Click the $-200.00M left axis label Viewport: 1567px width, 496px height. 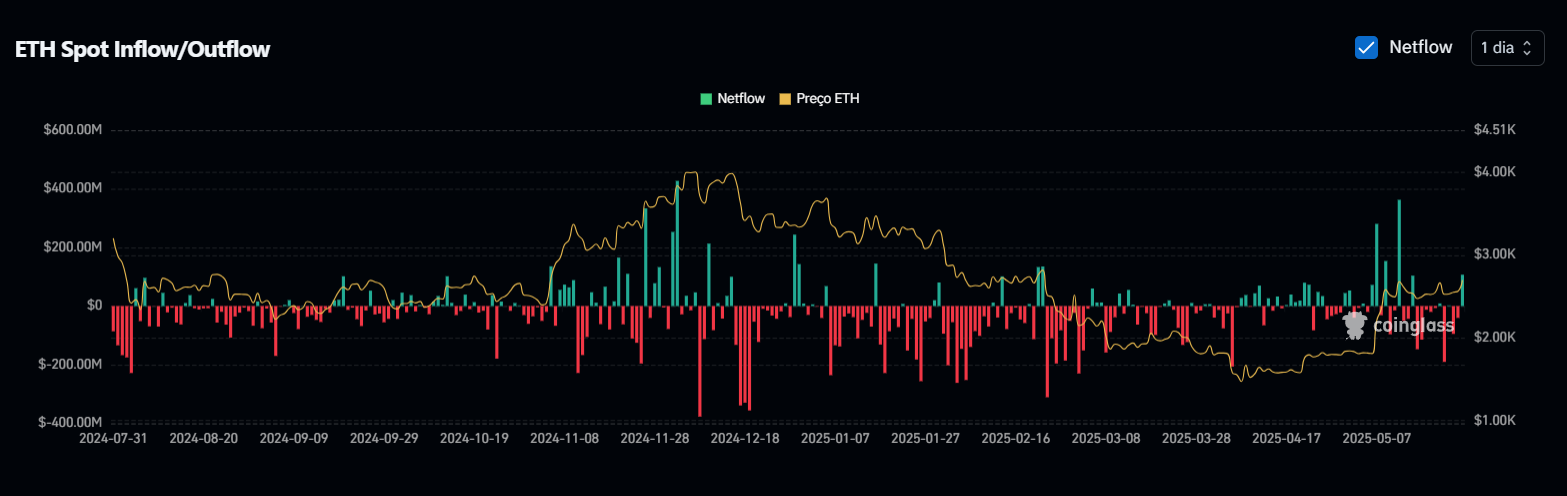[70, 364]
